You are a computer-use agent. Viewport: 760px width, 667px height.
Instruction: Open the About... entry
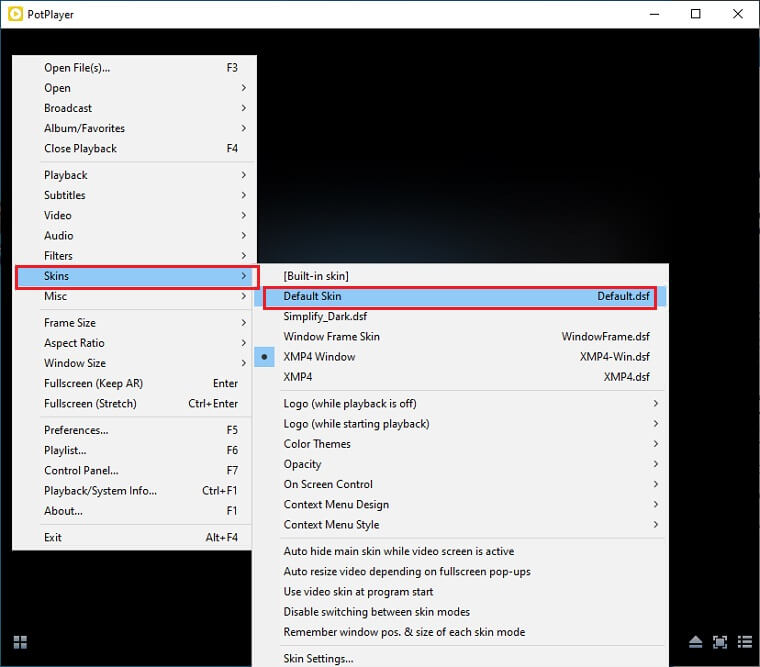point(134,511)
